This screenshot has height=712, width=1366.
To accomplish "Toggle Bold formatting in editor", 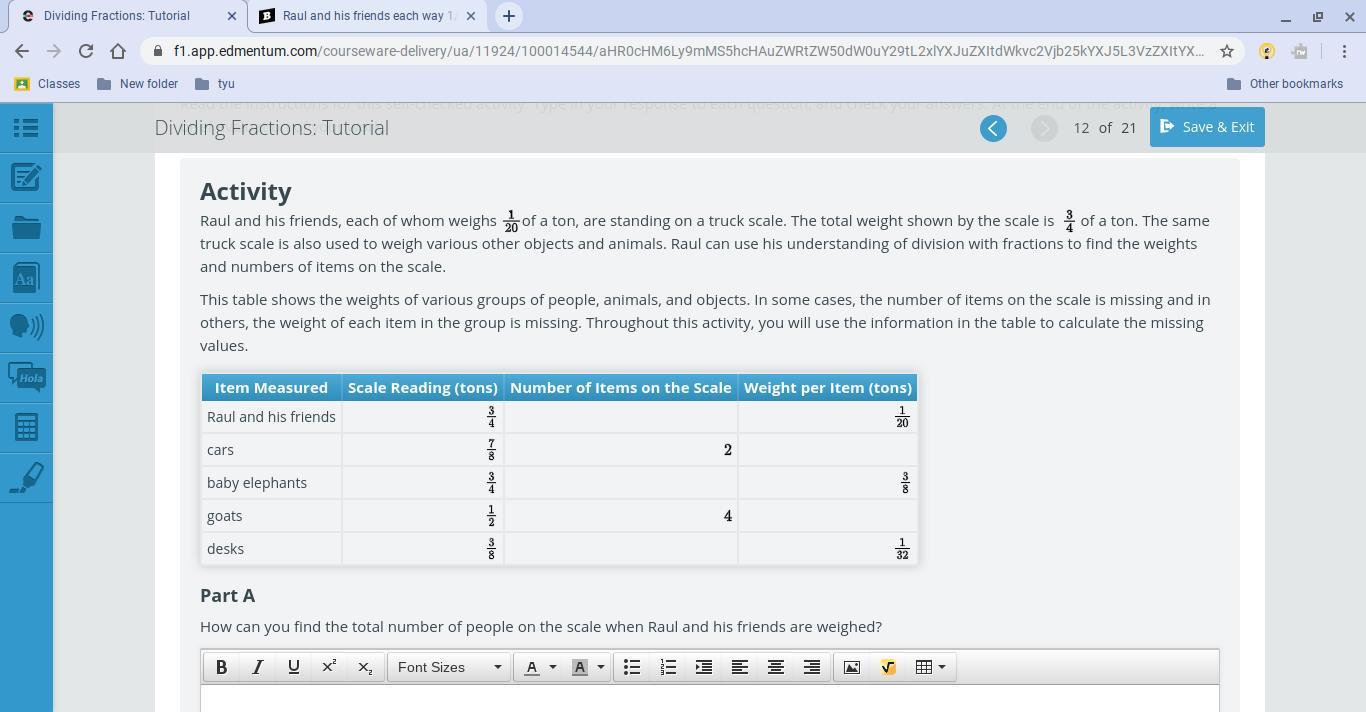I will point(221,667).
